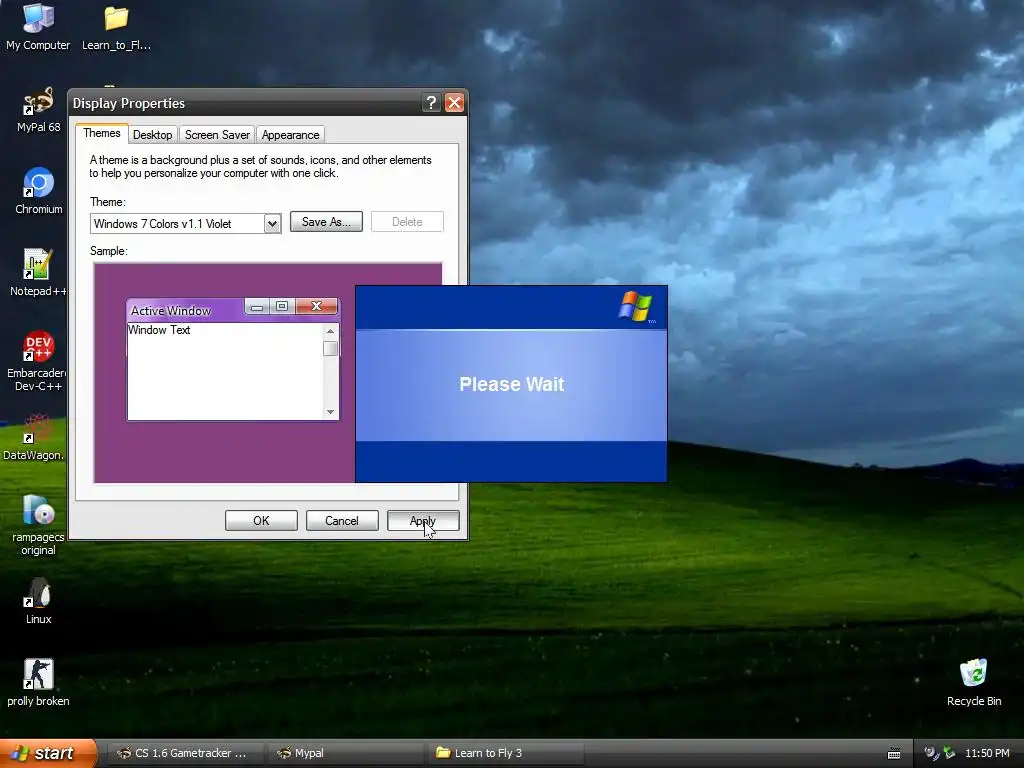The image size is (1024, 768).
Task: Switch to CS 1.6 Gametracker taskbar window
Action: [x=185, y=753]
